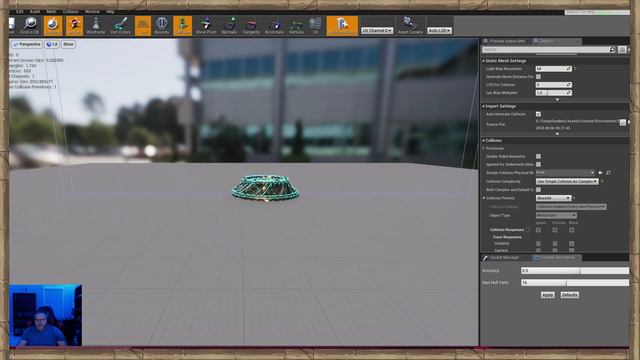Click the Reset Camera icon

click(x=410, y=25)
